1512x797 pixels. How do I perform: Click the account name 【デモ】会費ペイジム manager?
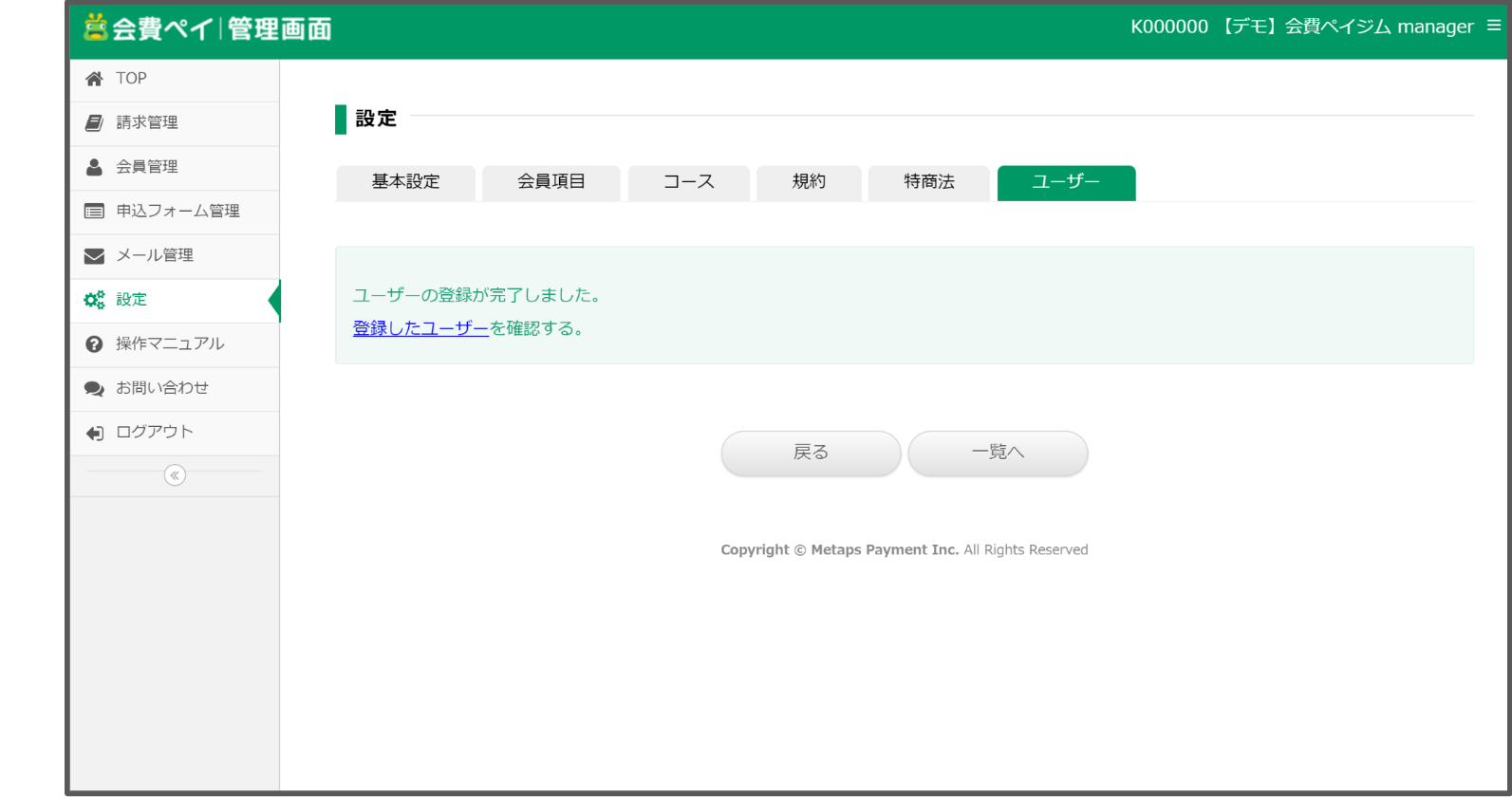click(x=1347, y=27)
